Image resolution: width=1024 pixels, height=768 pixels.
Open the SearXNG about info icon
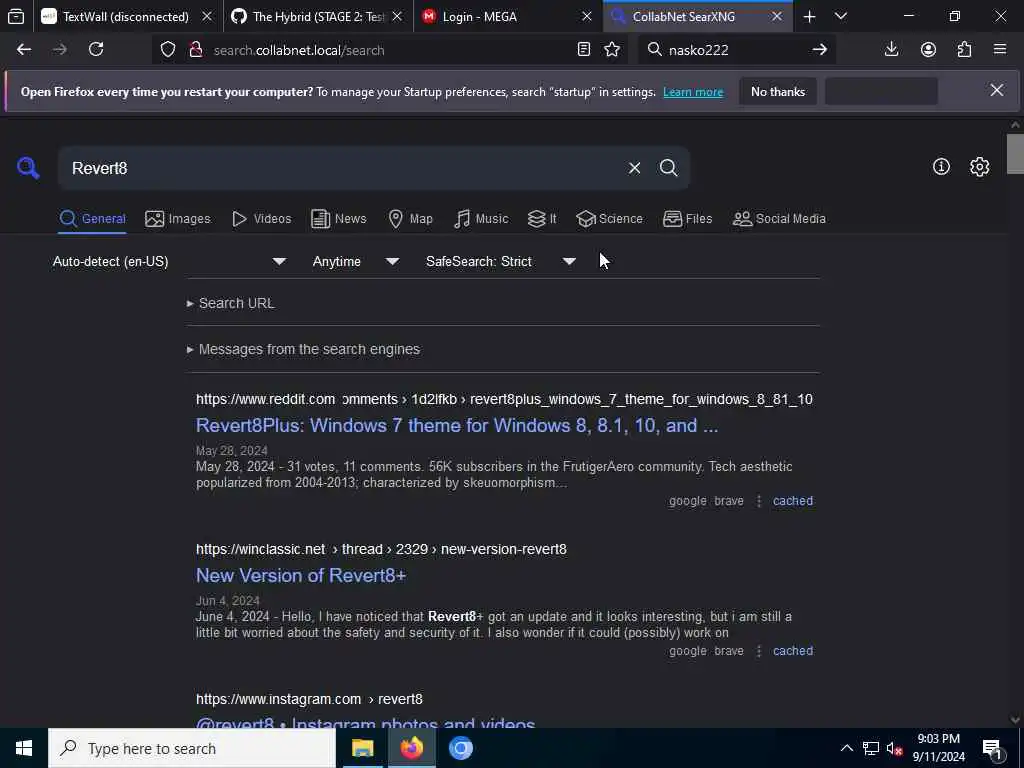pyautogui.click(x=941, y=167)
